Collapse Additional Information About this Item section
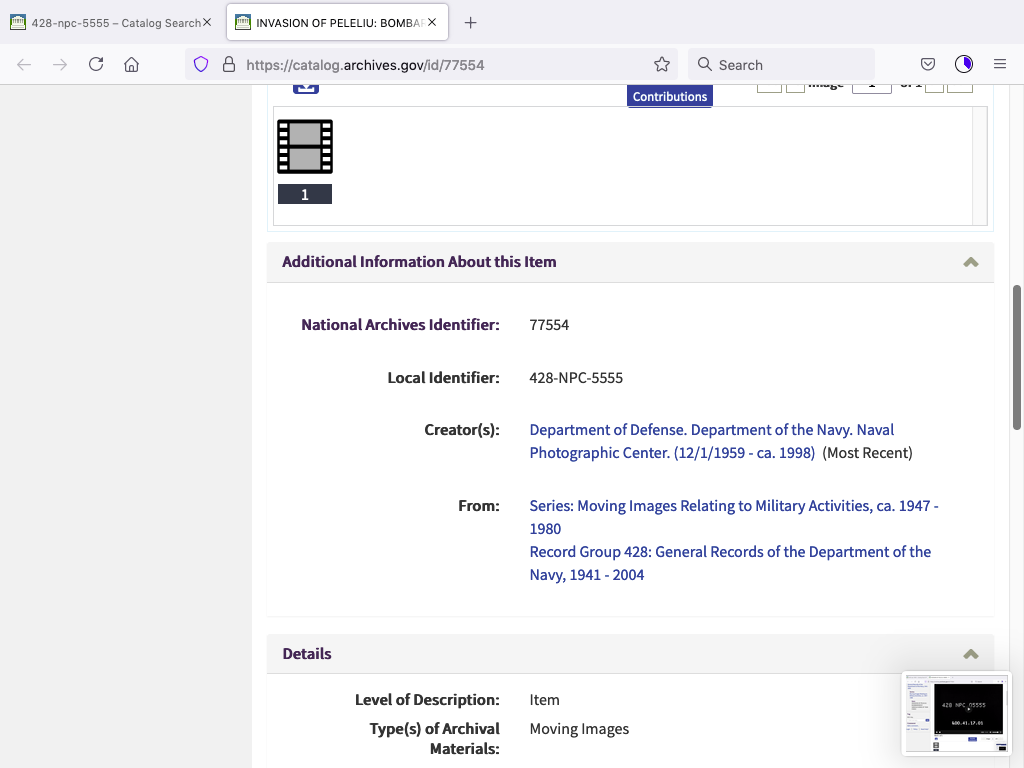This screenshot has height=768, width=1024. click(969, 262)
